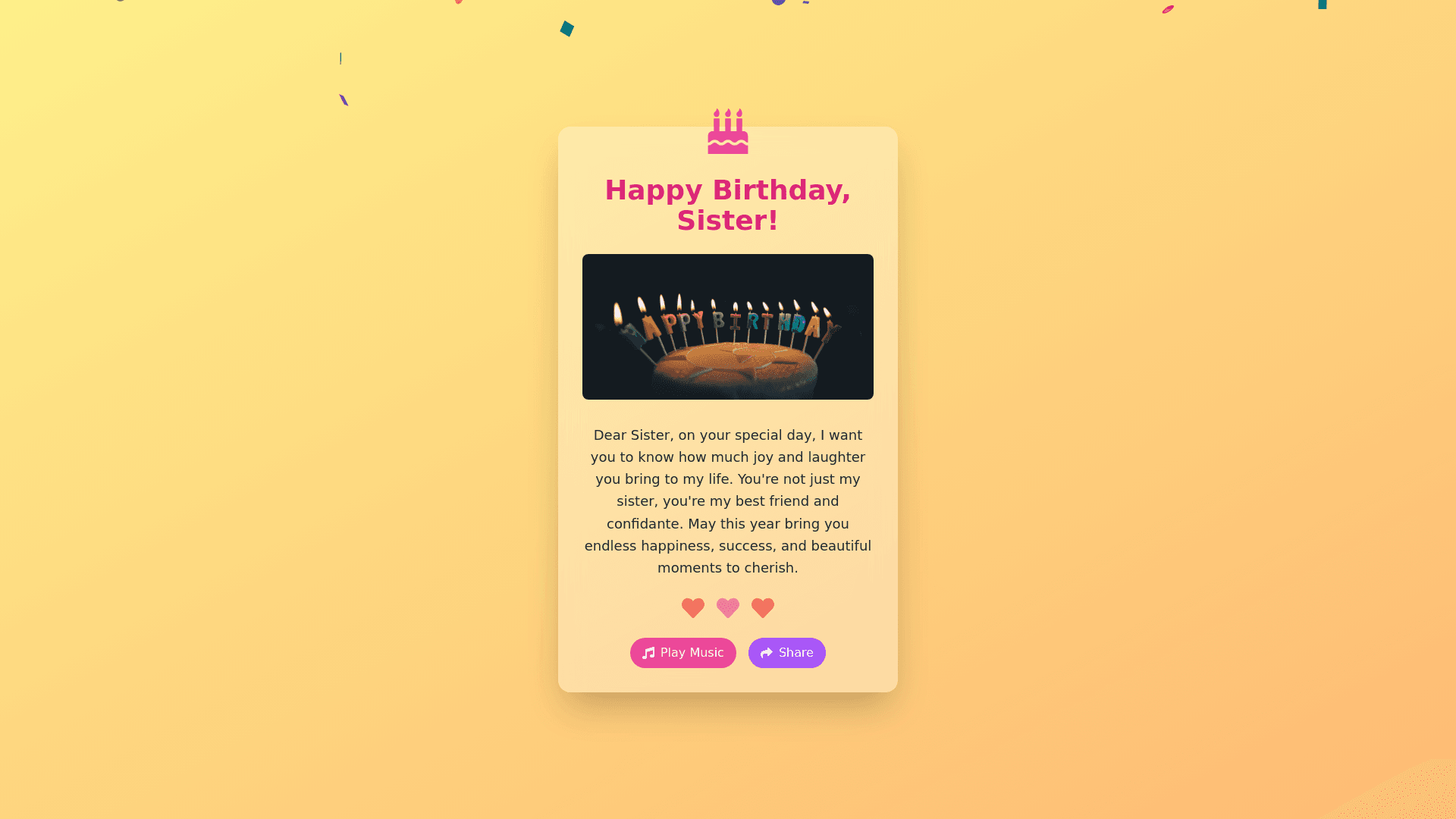Click the teal square confetti piece

566,29
